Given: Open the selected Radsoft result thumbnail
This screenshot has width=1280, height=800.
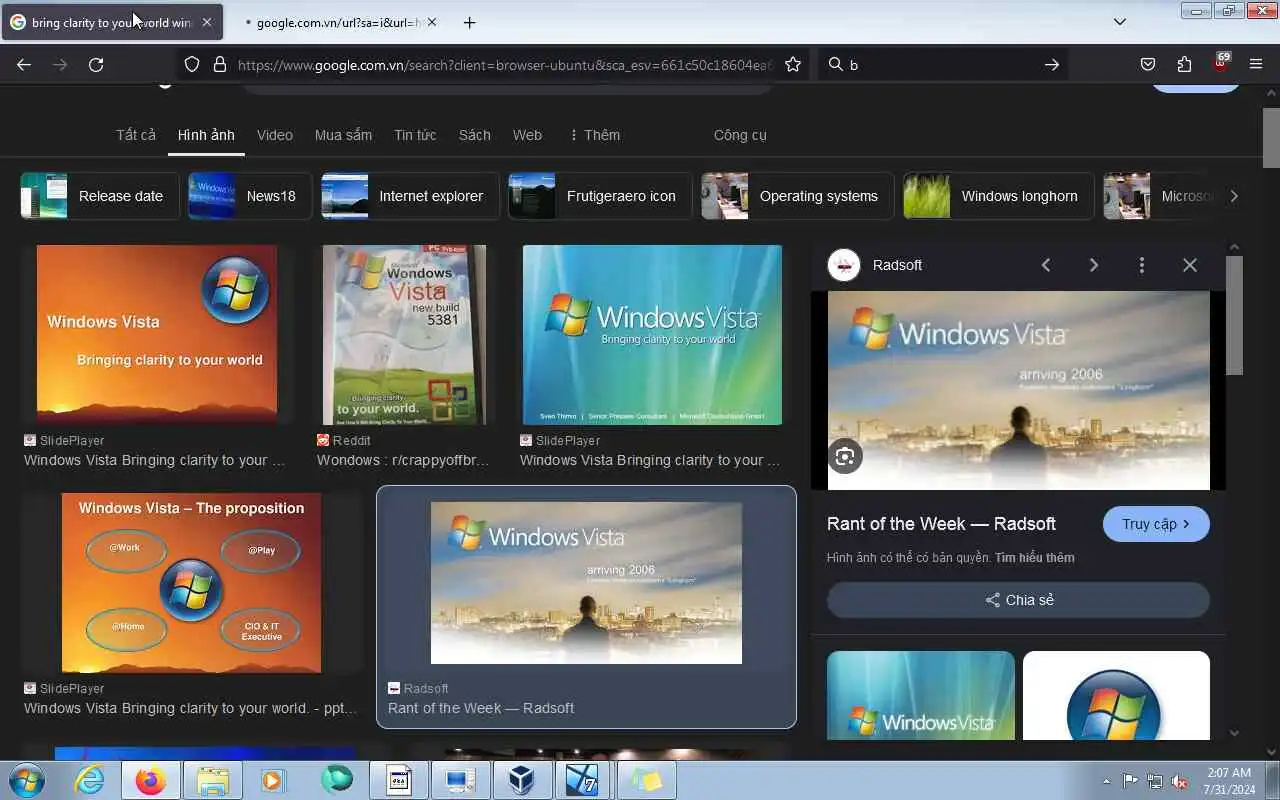Looking at the screenshot, I should point(586,583).
